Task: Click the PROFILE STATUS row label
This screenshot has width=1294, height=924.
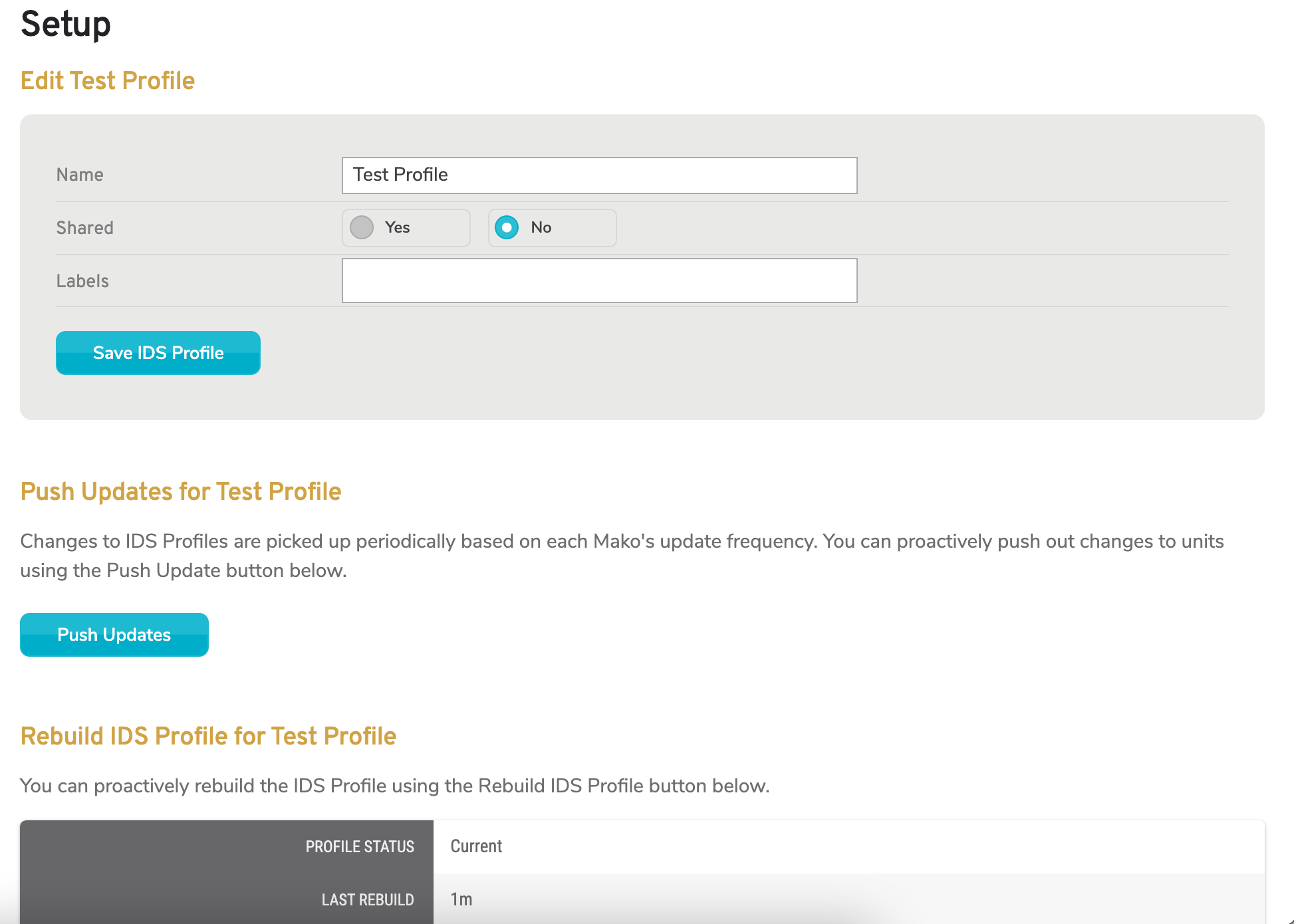Action: click(359, 846)
